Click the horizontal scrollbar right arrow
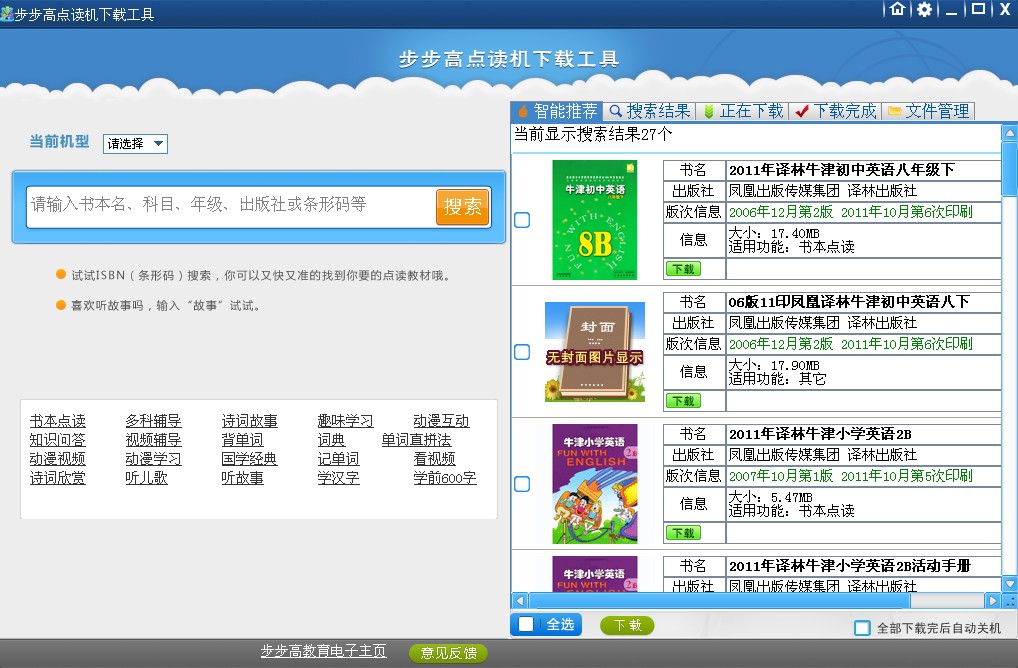 click(992, 601)
